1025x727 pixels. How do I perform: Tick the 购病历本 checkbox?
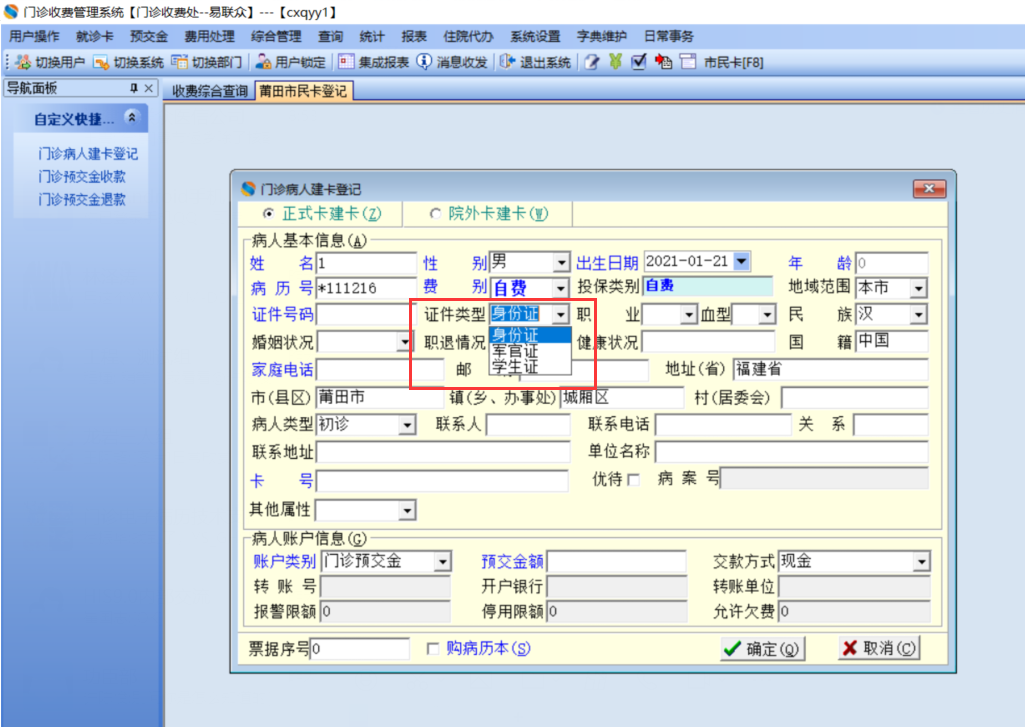pos(432,649)
